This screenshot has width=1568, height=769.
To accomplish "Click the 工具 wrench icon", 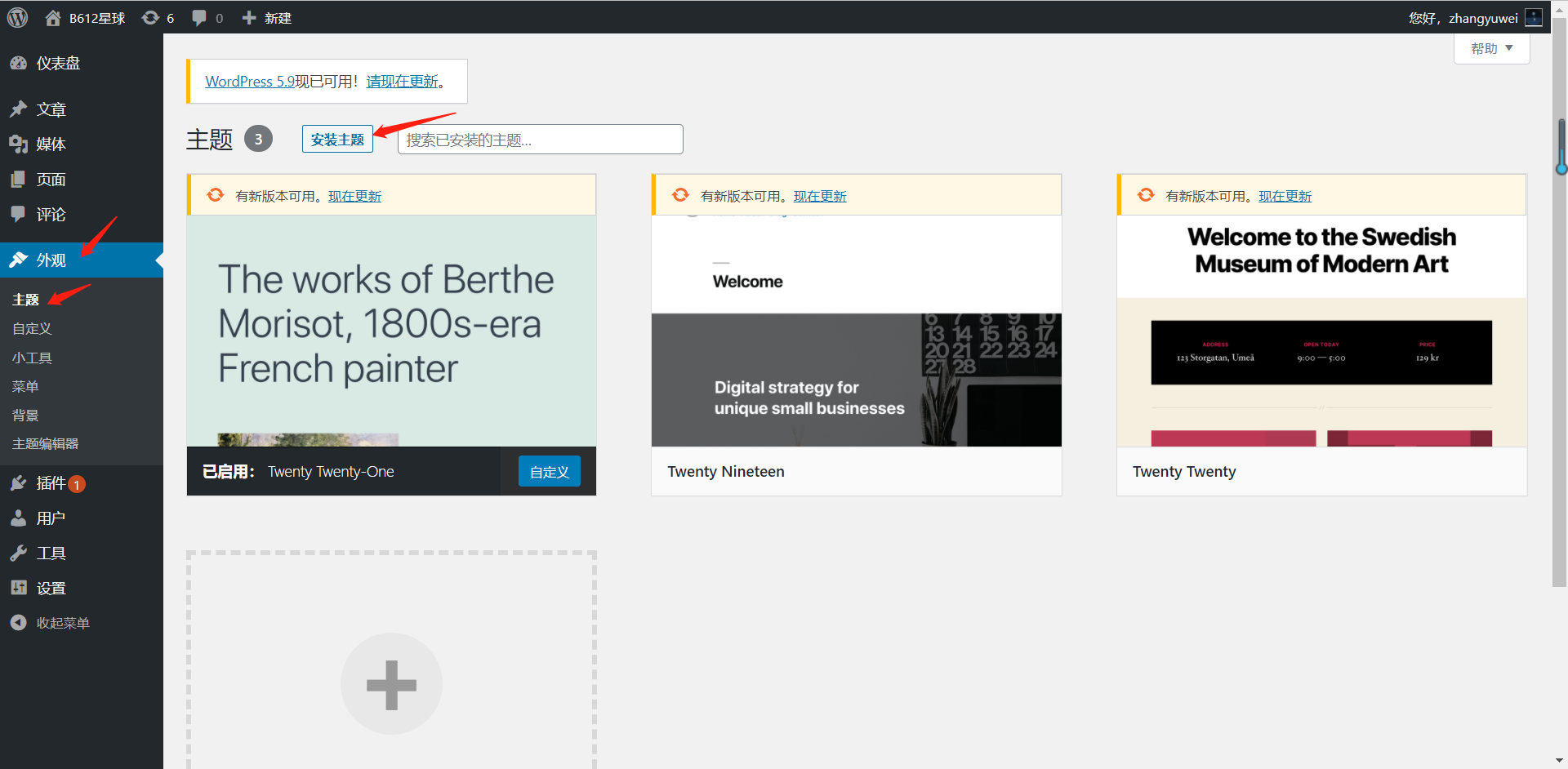I will point(18,553).
